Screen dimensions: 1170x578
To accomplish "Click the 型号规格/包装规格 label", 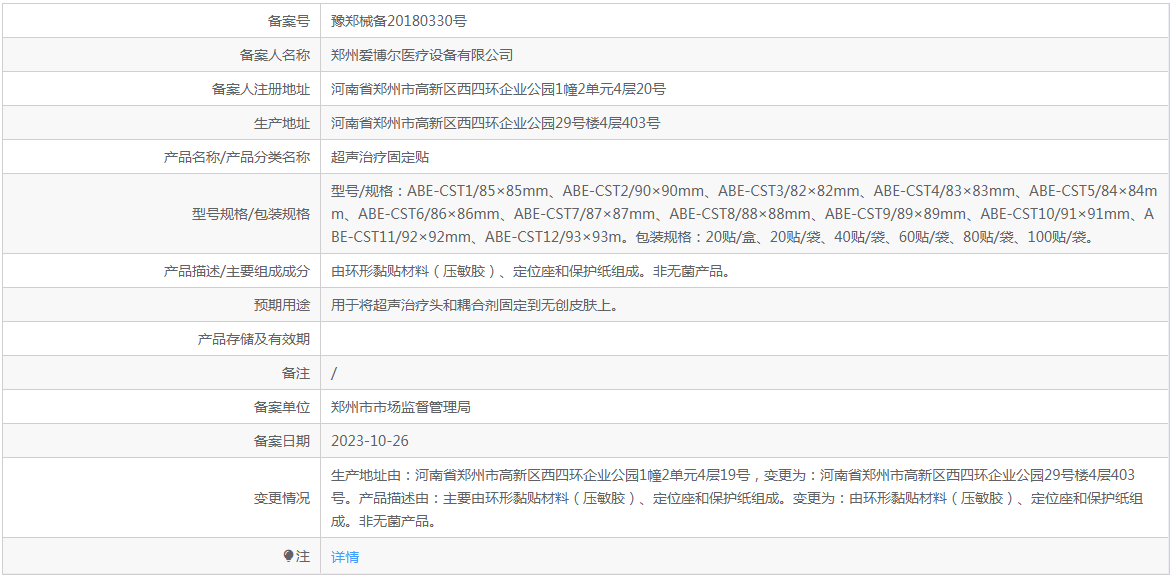I will (x=251, y=214).
